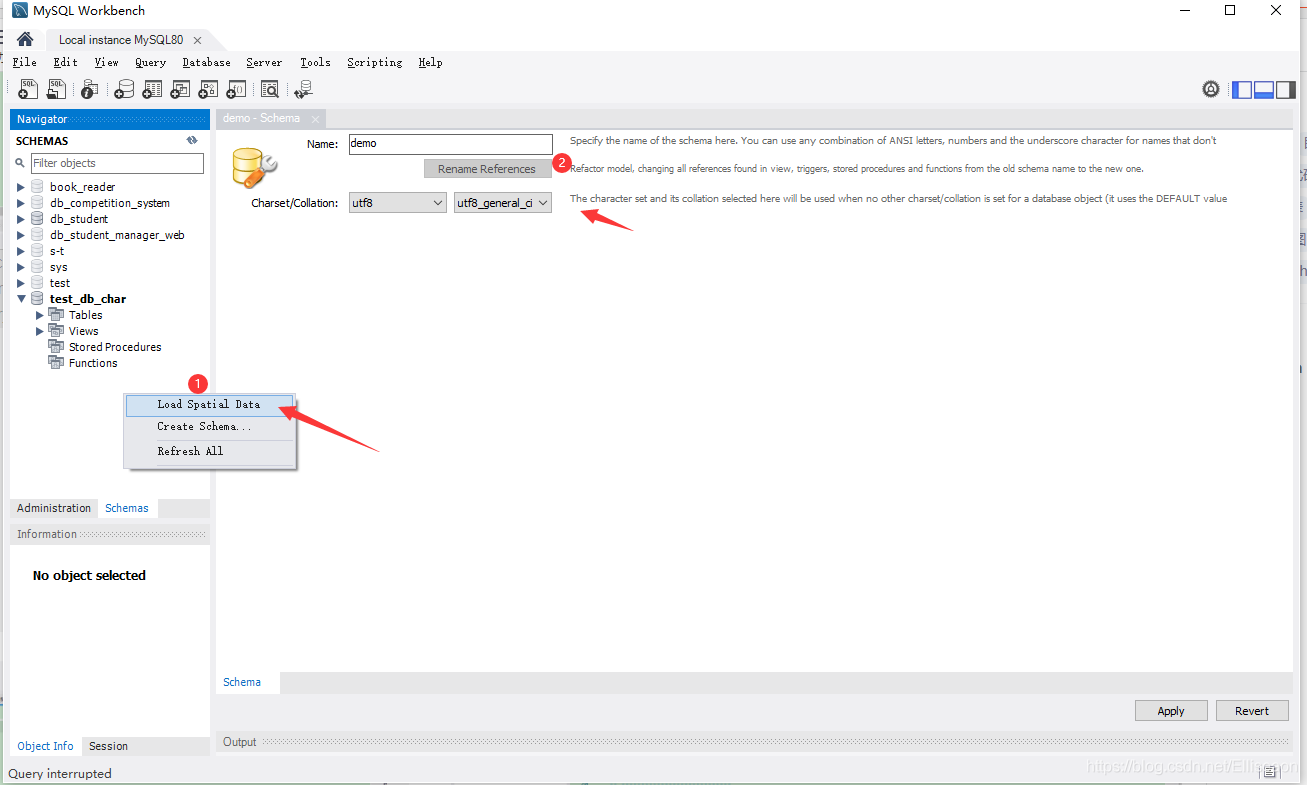Open the home screen icon
1307x785 pixels.
point(25,40)
